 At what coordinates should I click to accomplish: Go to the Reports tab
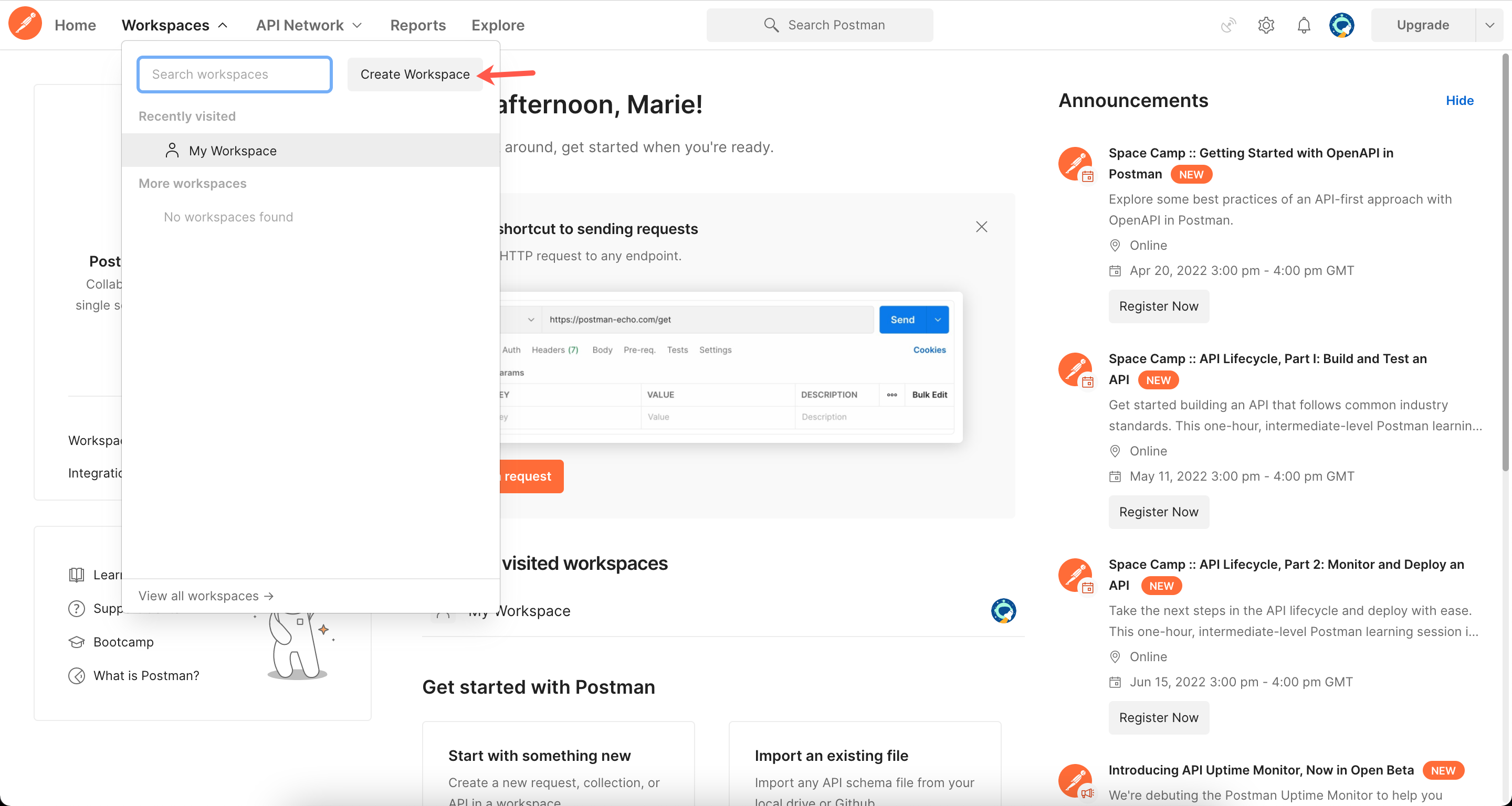tap(417, 25)
